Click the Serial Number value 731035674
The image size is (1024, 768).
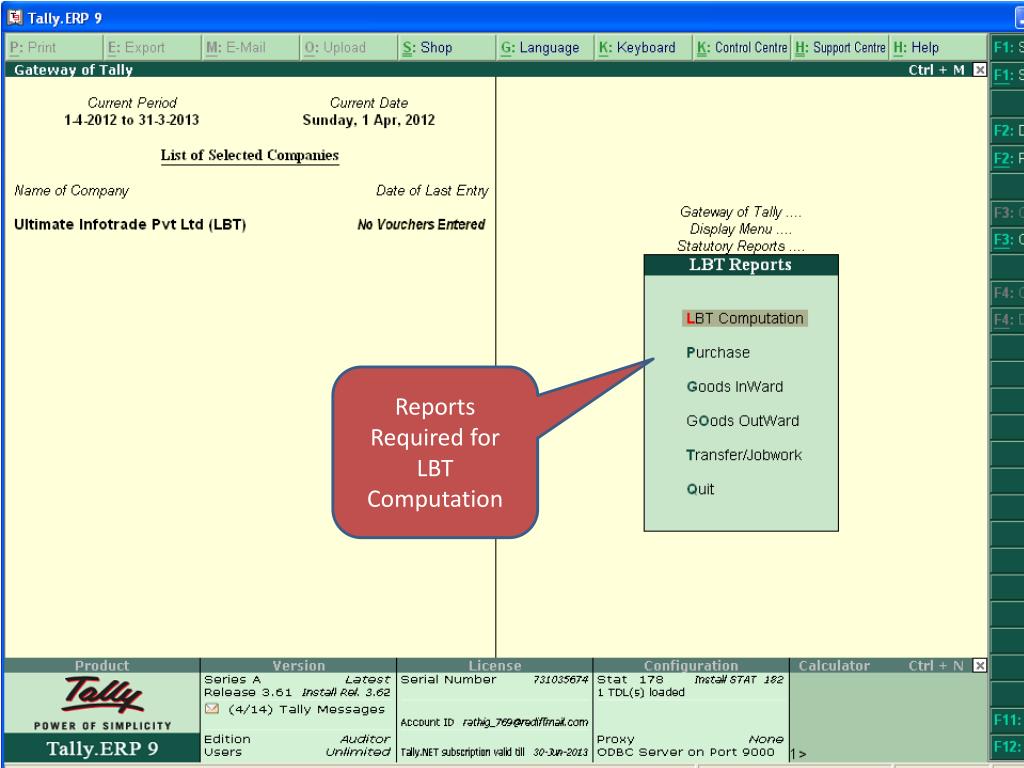(x=560, y=680)
